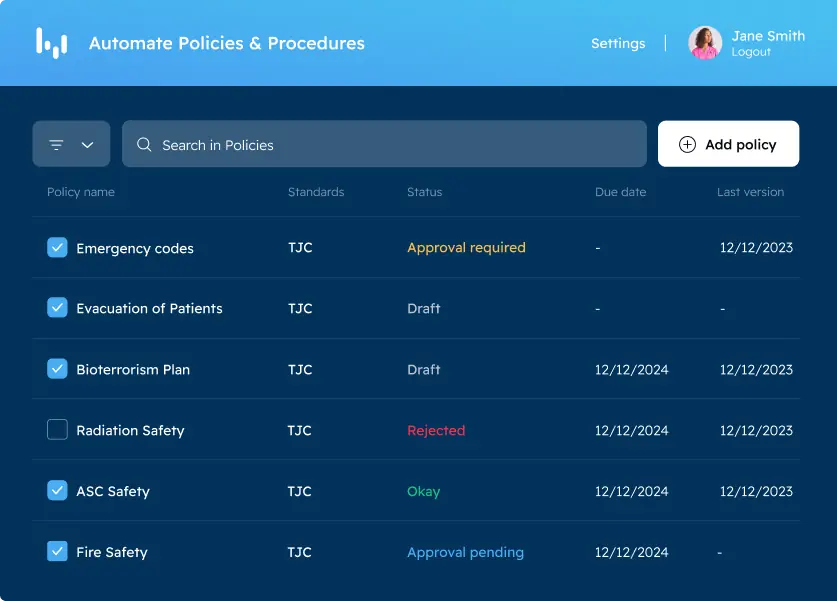Click the magnifier icon in the search bar

click(x=143, y=144)
